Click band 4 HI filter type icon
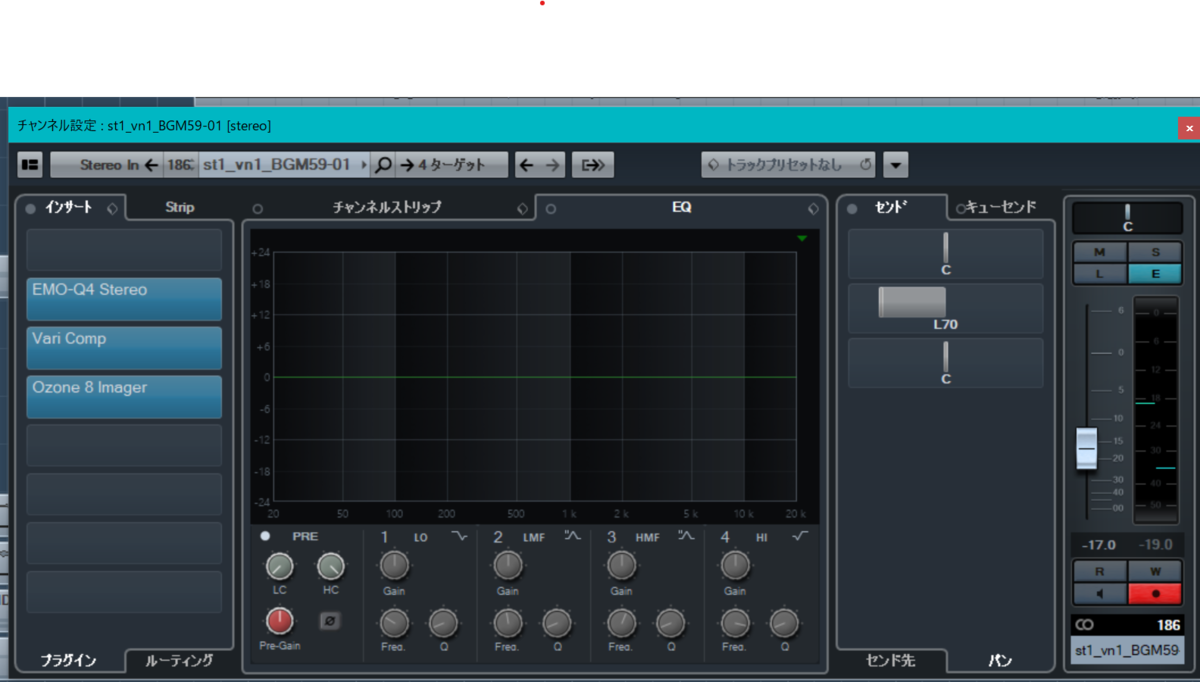This screenshot has height=682, width=1200. coord(799,537)
